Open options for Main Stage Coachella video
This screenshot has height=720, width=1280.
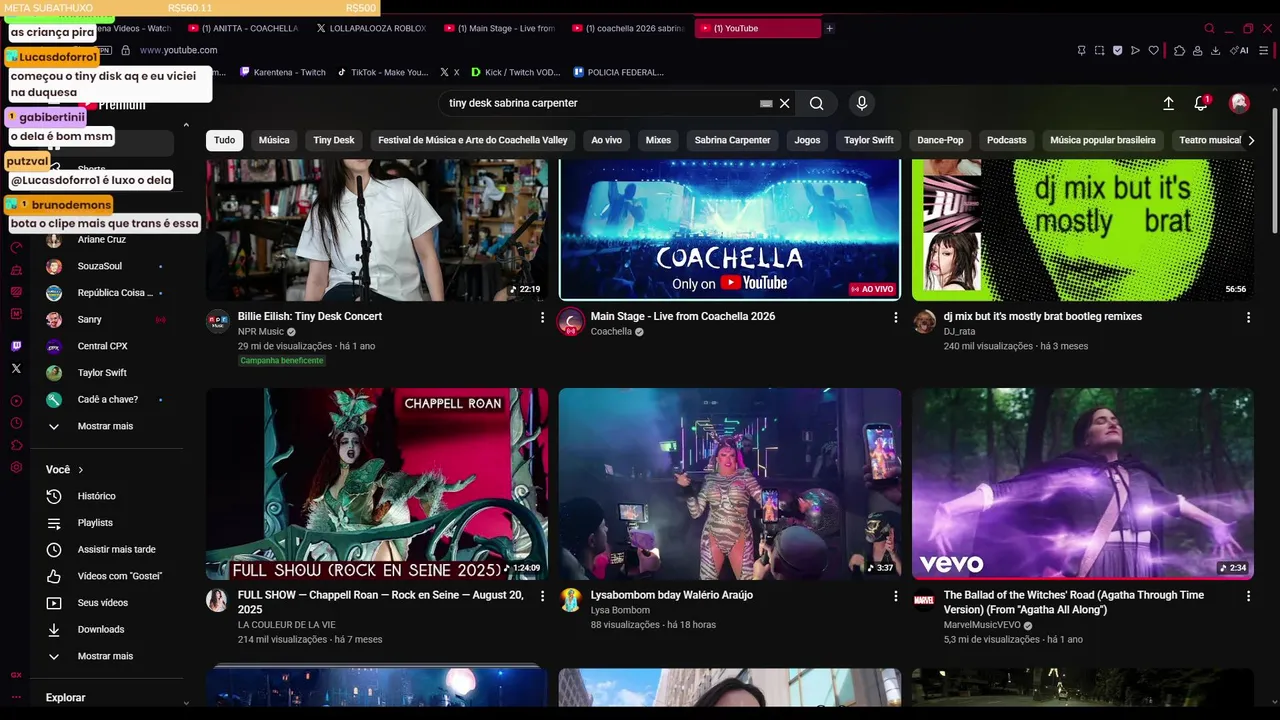896,317
